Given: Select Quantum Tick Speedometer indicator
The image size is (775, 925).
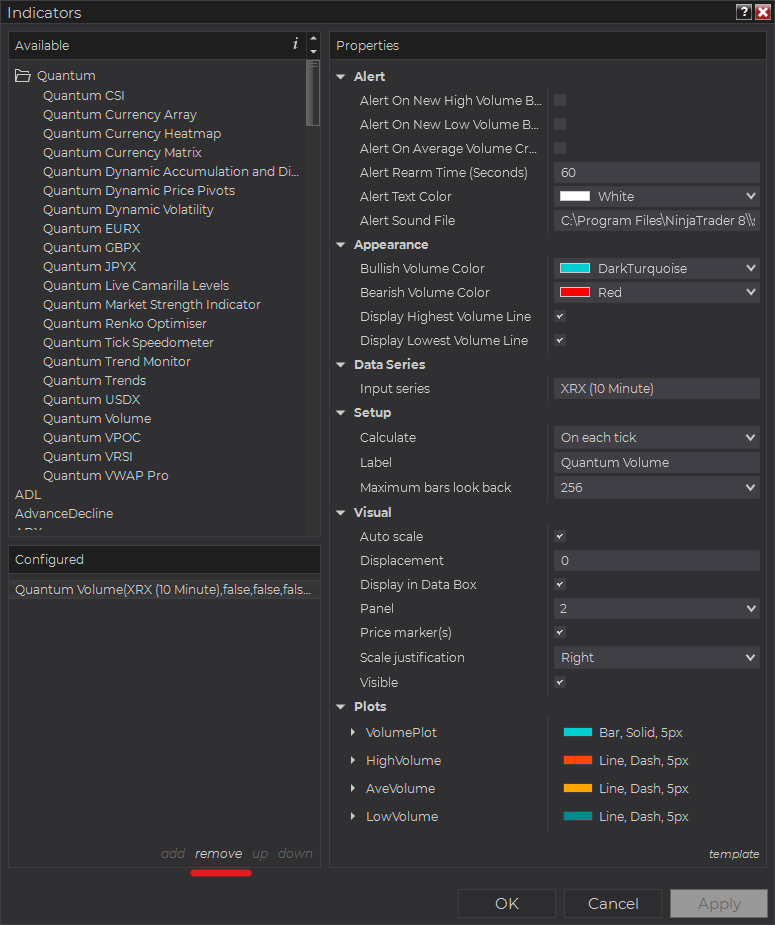Looking at the screenshot, I should 128,342.
